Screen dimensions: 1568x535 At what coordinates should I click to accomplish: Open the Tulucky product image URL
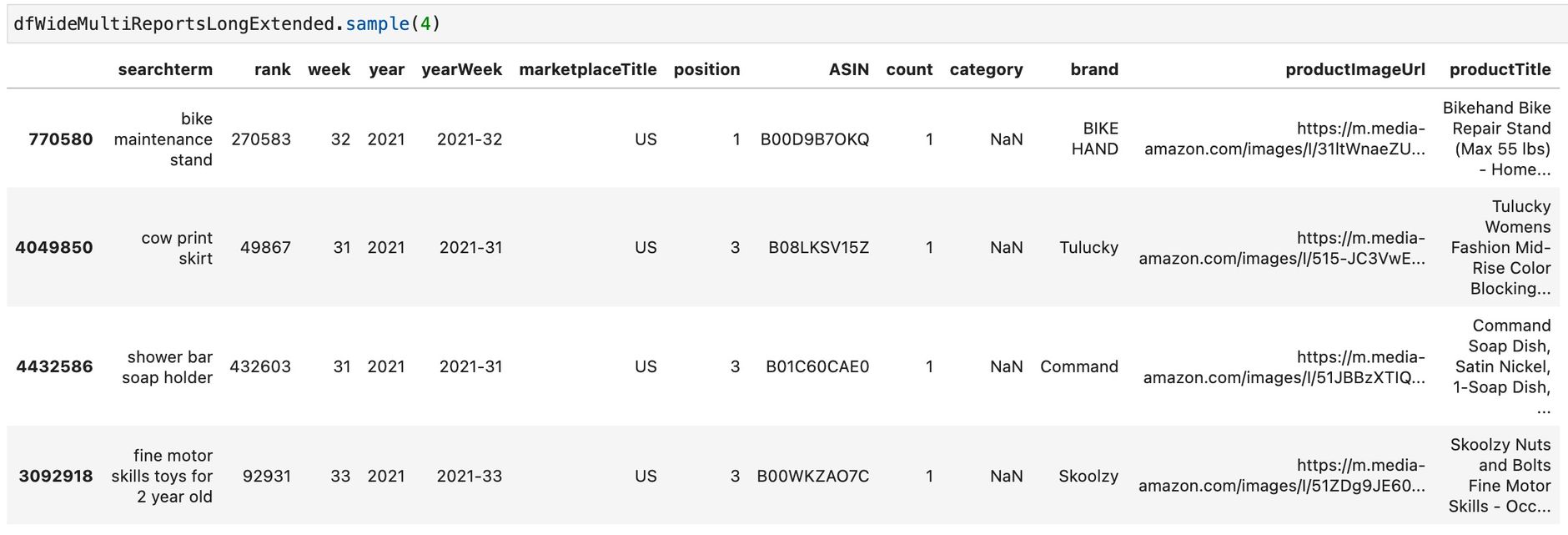tap(1282, 248)
